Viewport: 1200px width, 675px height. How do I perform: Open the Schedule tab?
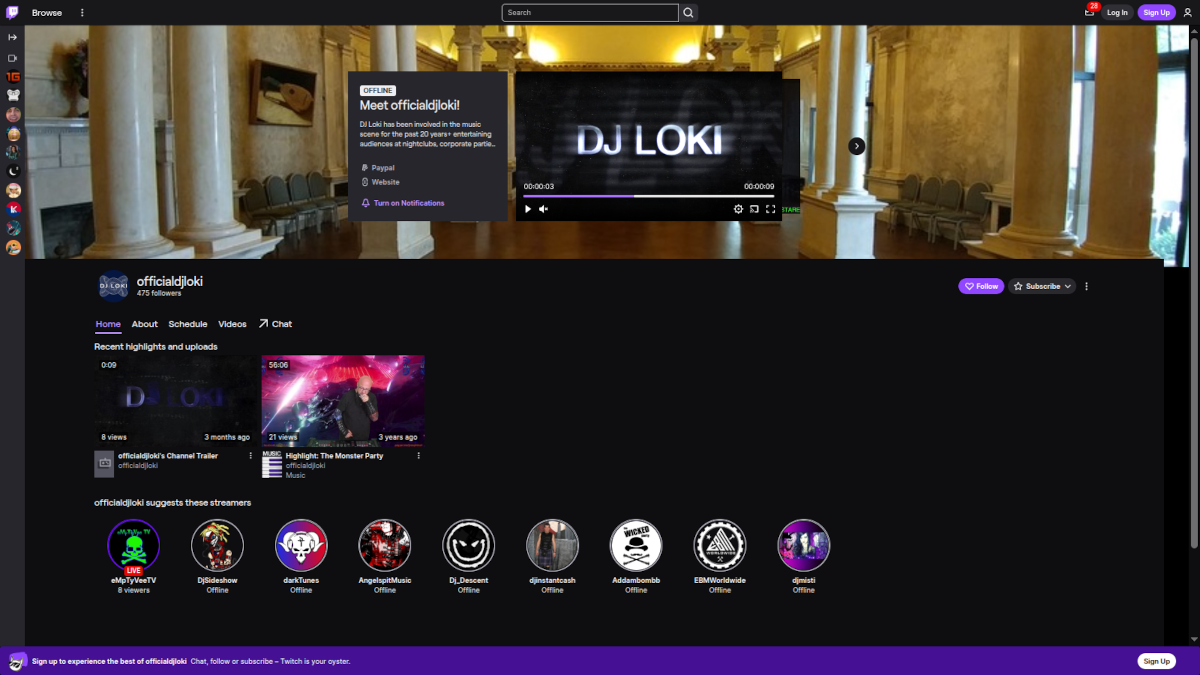pyautogui.click(x=188, y=324)
